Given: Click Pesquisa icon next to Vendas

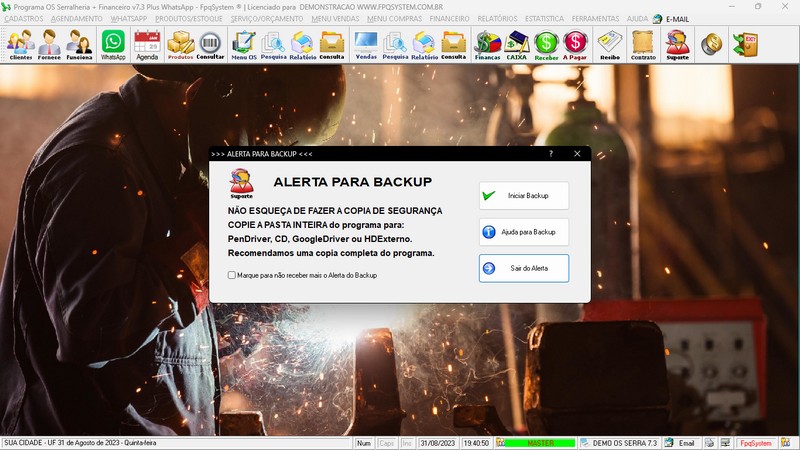Looking at the screenshot, I should [395, 44].
